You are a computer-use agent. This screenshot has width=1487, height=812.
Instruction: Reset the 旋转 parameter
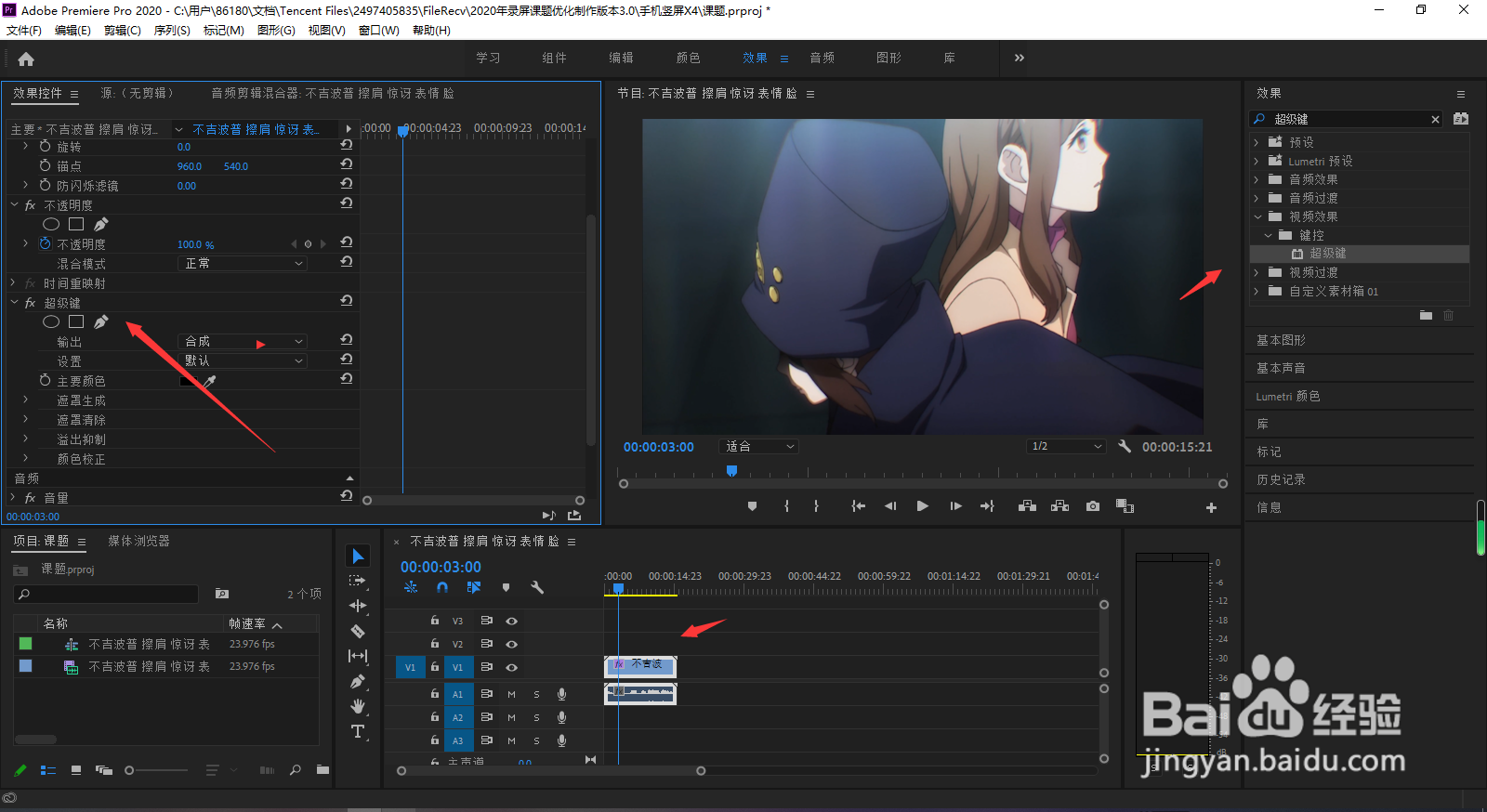[x=346, y=145]
